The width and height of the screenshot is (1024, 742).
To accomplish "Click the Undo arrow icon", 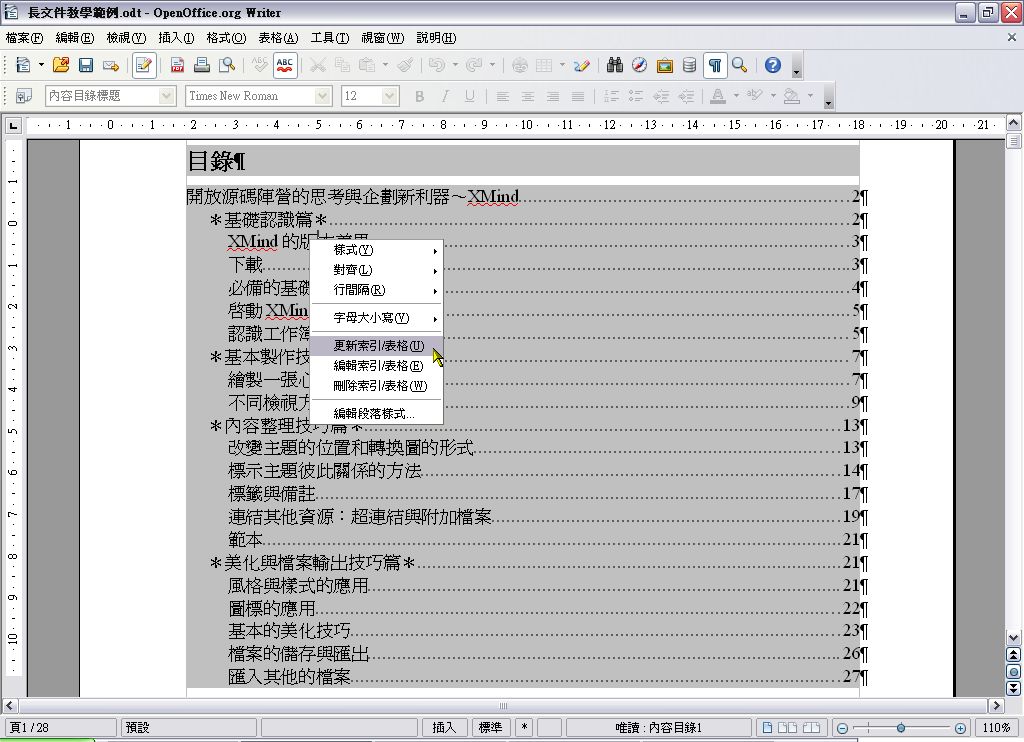I will [x=437, y=65].
